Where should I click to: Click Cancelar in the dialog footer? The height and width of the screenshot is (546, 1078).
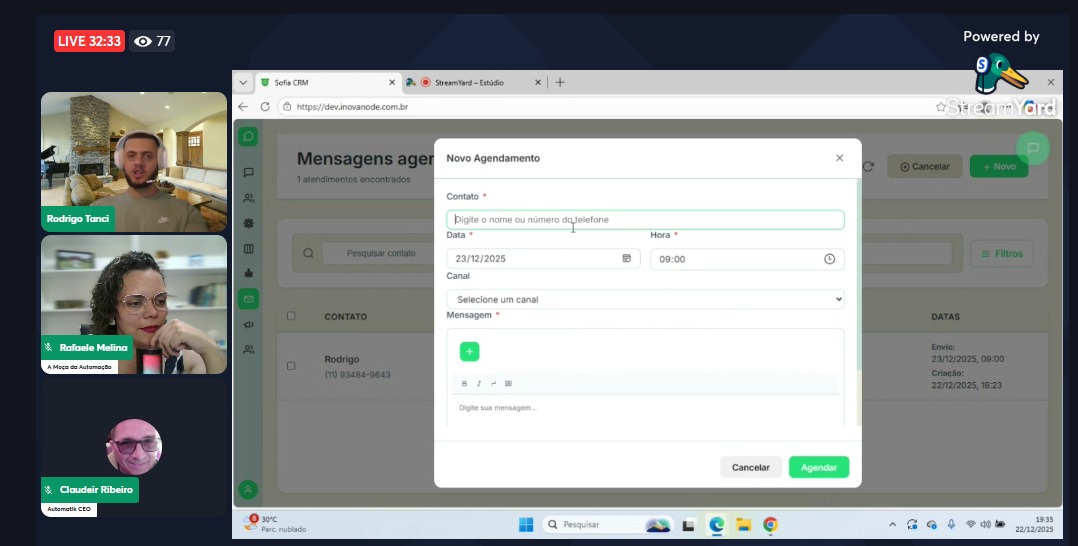[x=750, y=467]
